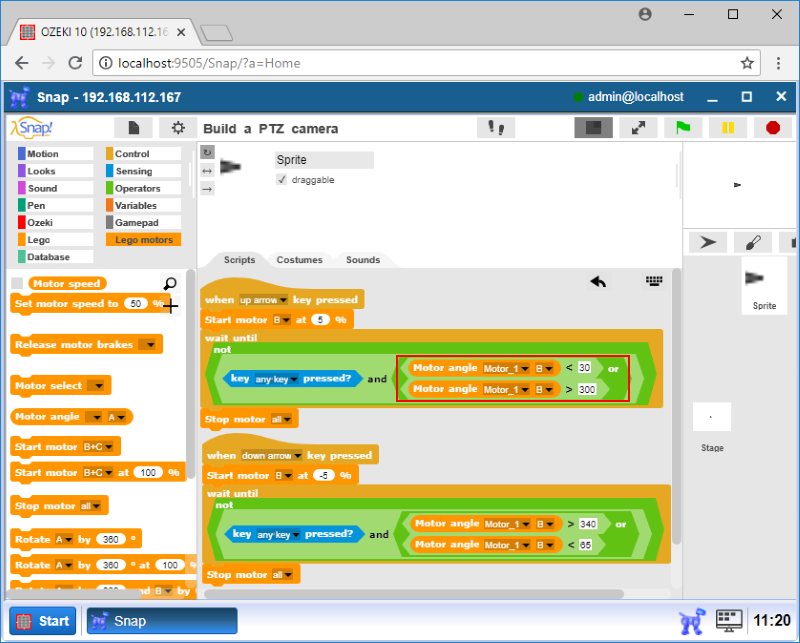Select the Sprite thumbnail in corral

click(x=764, y=286)
